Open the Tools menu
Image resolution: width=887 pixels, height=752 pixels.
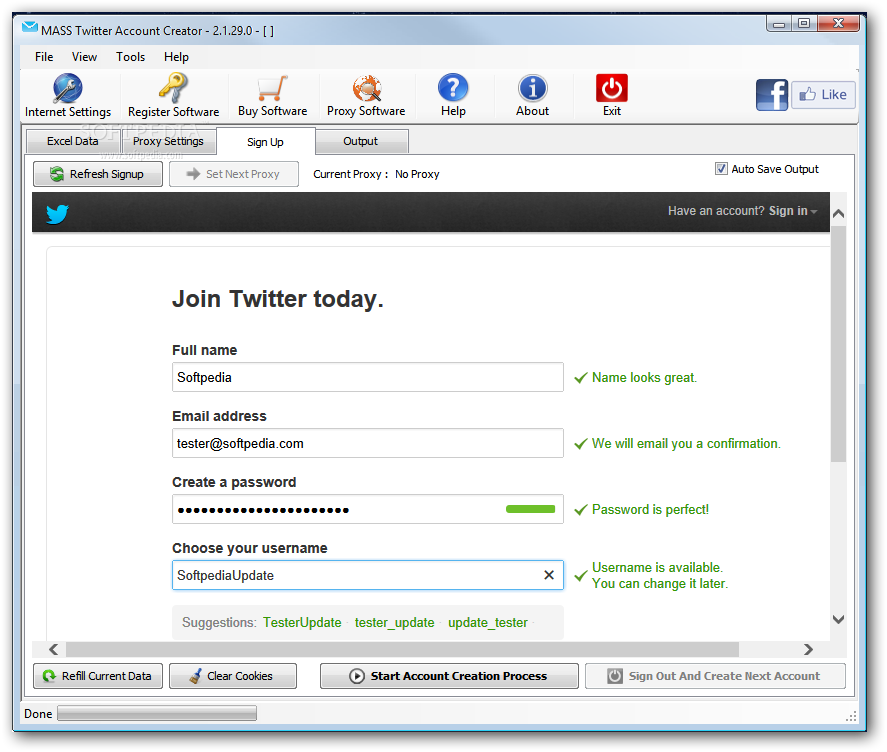coord(131,57)
